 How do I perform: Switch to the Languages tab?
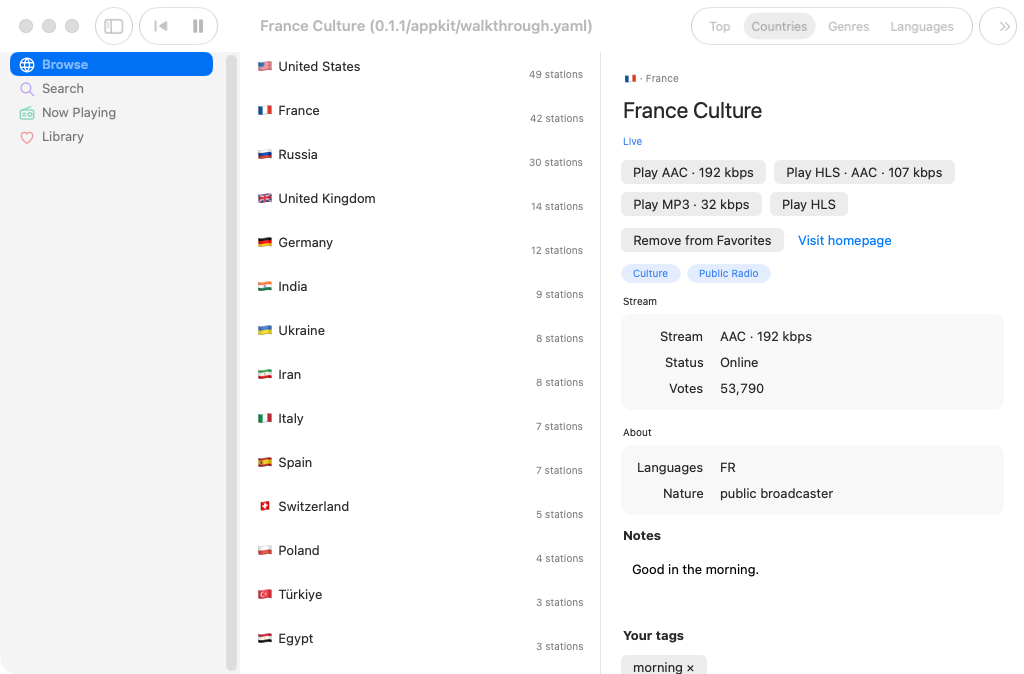(x=921, y=27)
